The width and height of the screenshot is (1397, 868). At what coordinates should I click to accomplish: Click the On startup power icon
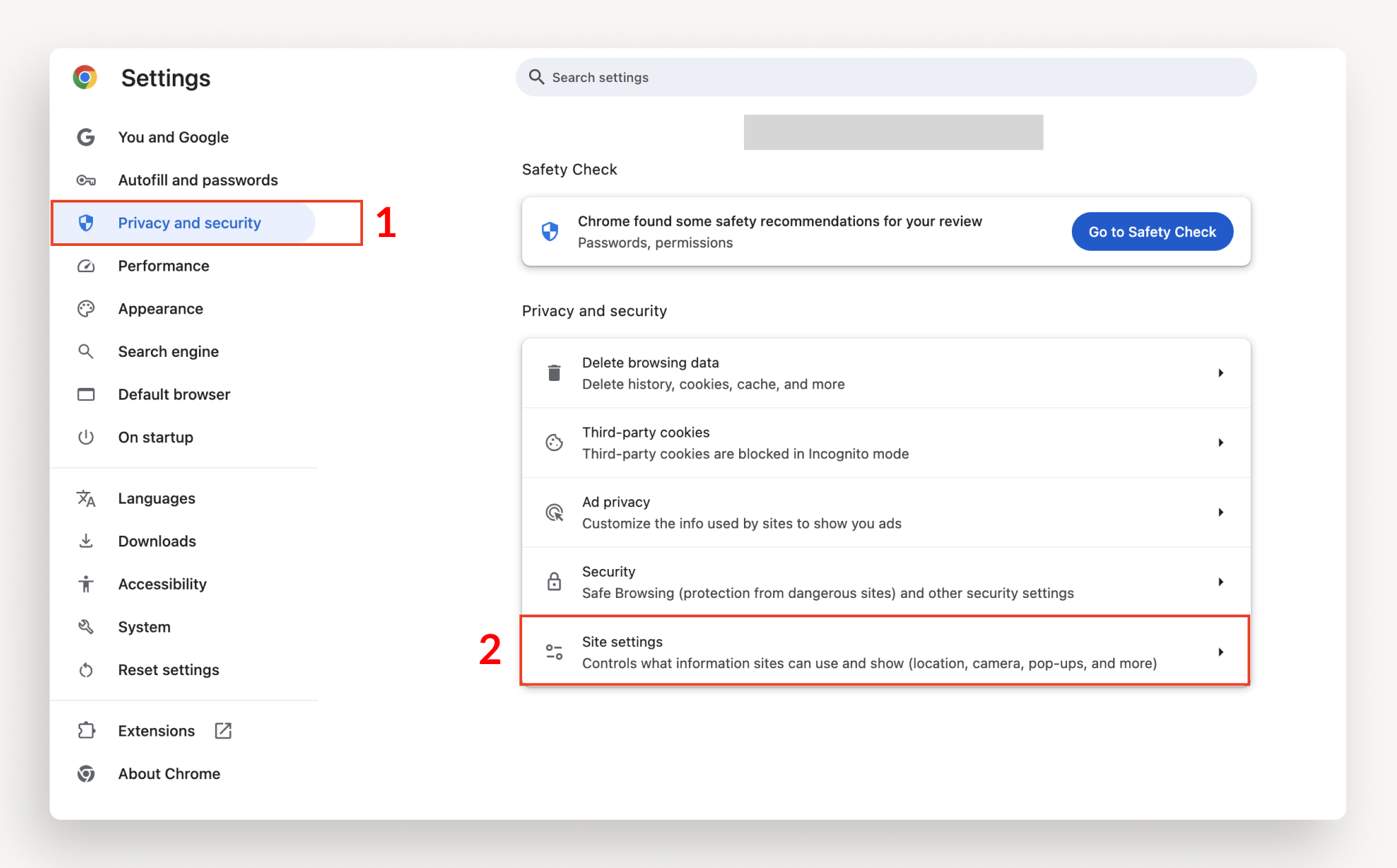tap(86, 437)
